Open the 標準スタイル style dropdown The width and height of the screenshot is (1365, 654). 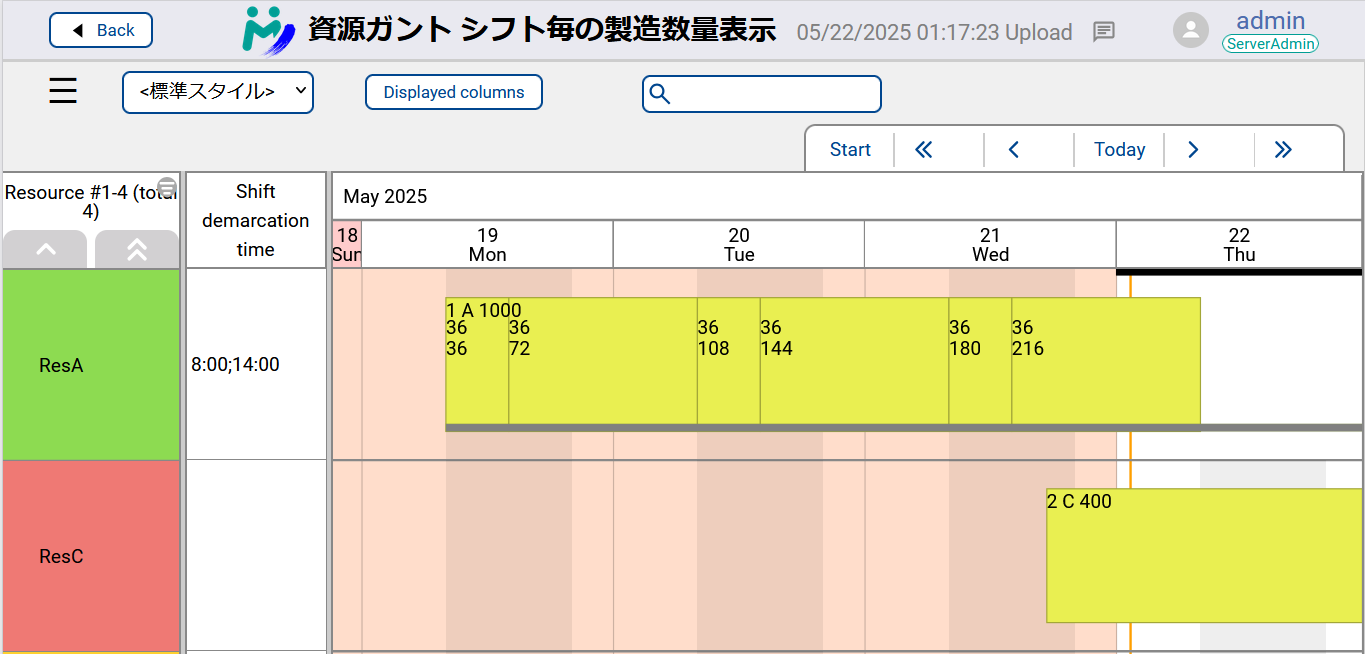[218, 92]
